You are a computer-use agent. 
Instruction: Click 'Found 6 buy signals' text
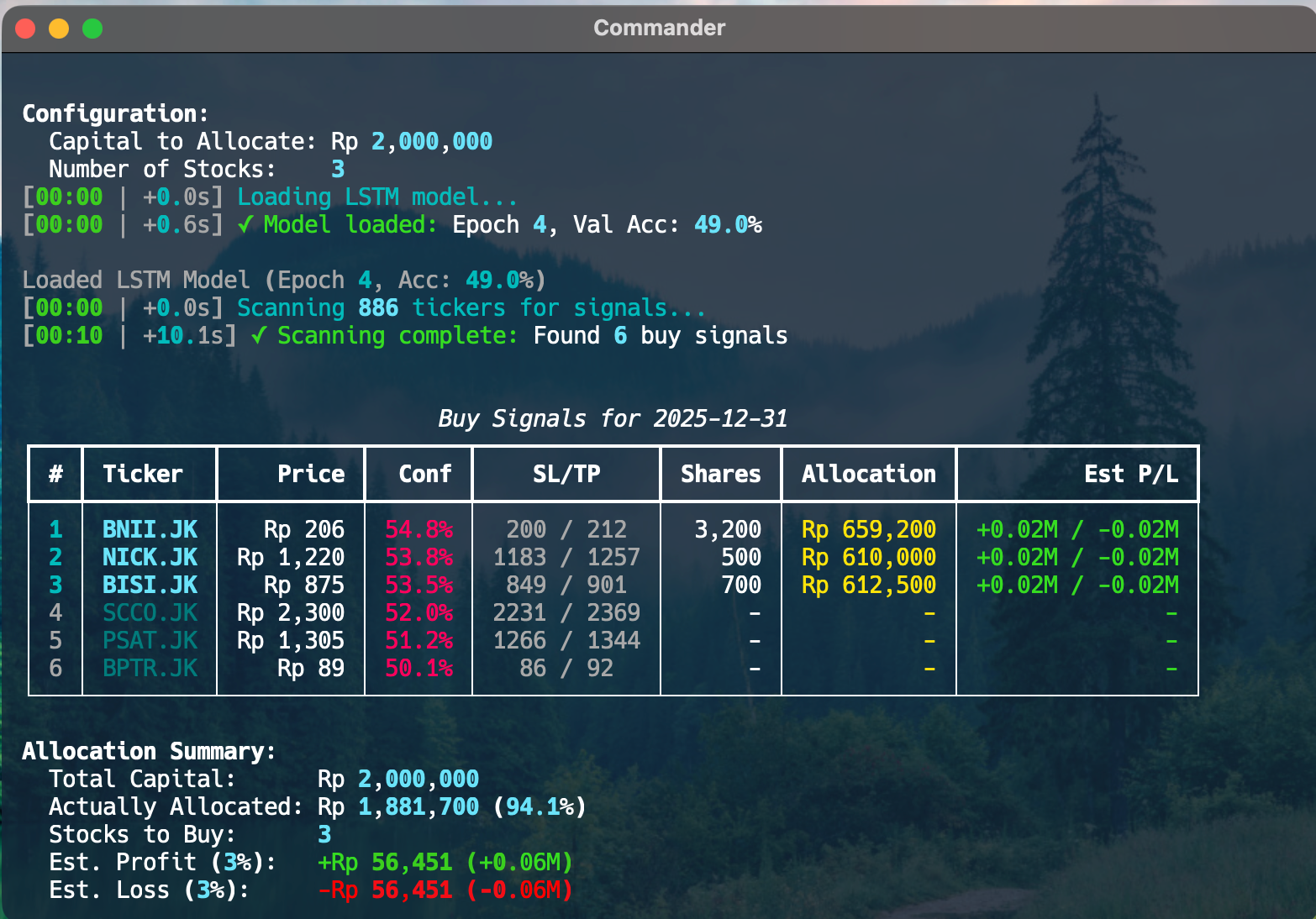[x=661, y=335]
